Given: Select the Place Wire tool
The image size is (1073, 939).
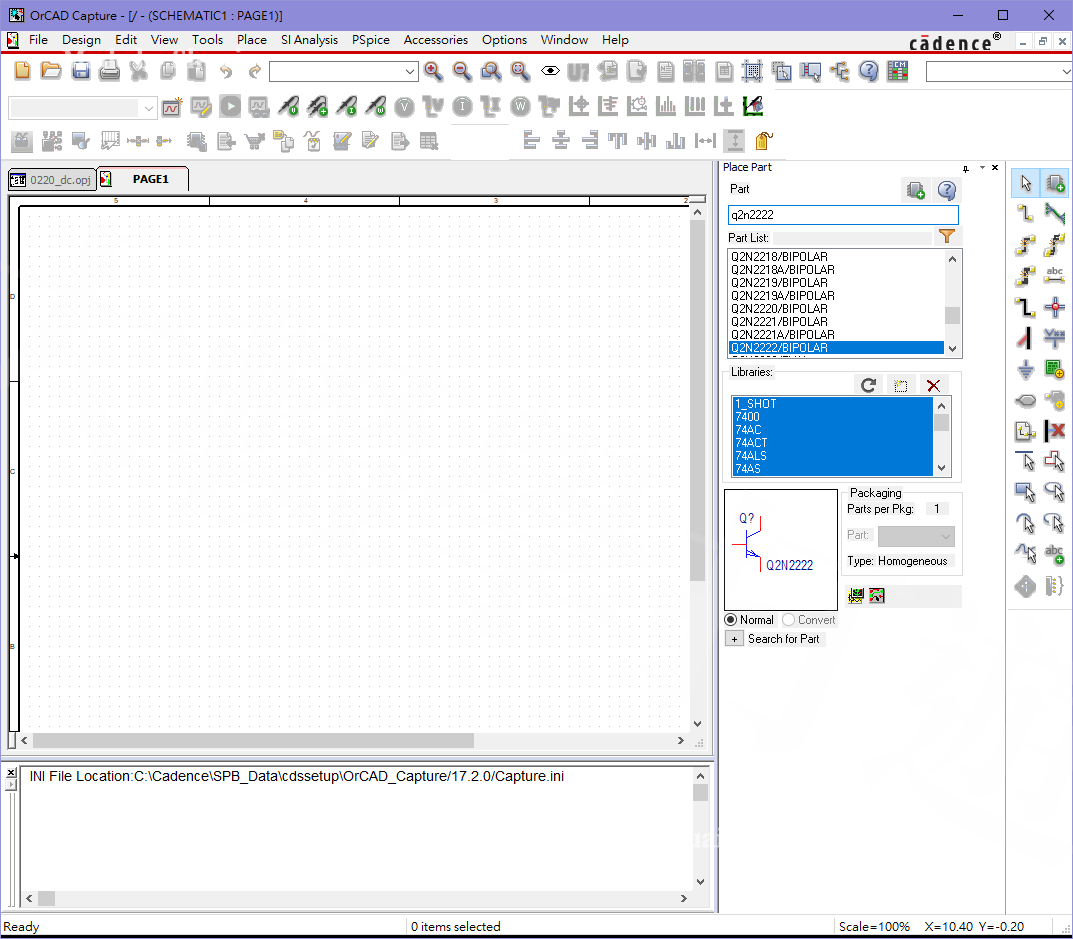Looking at the screenshot, I should [x=1025, y=214].
